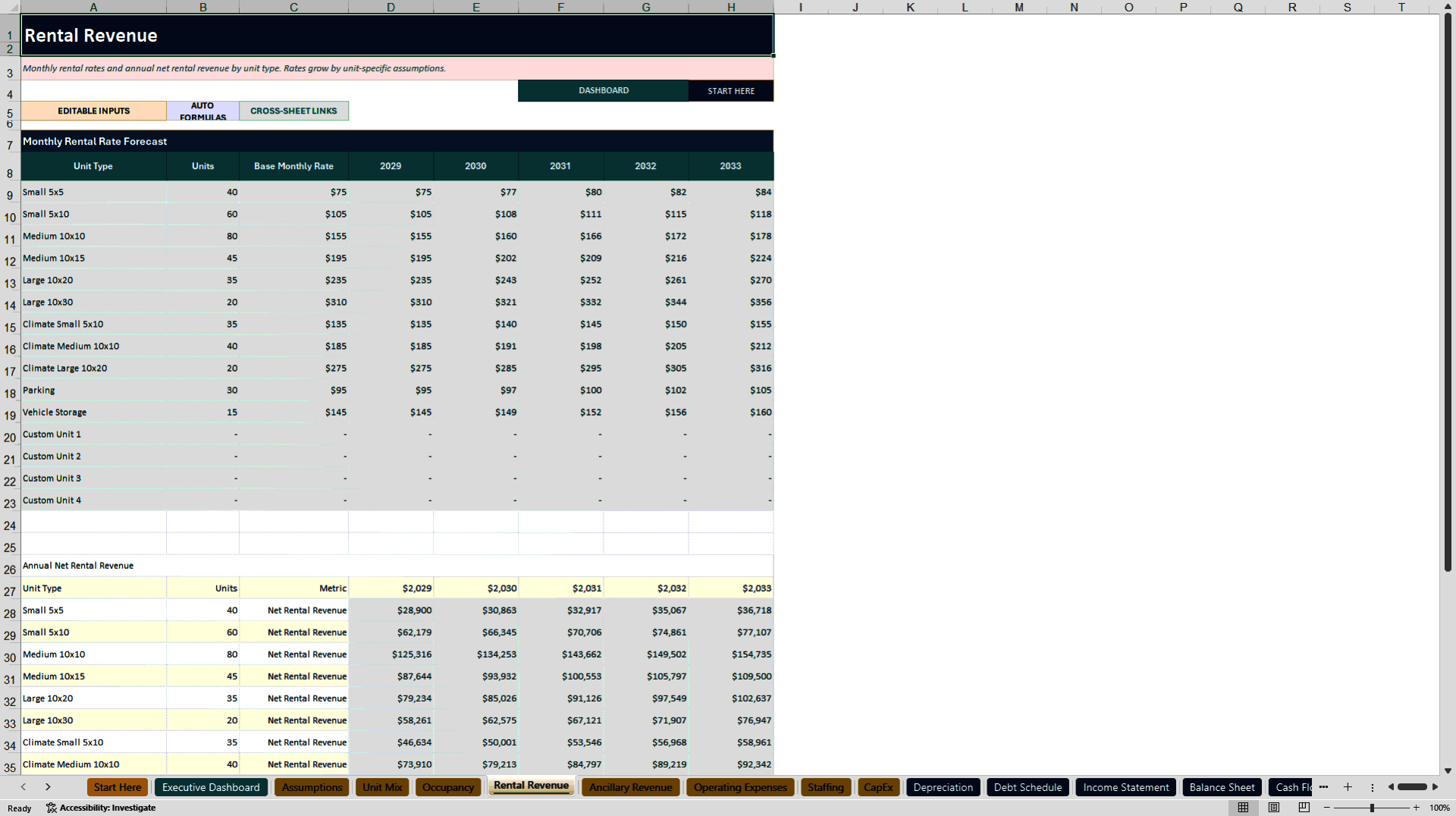This screenshot has width=1456, height=816.
Task: Switch to Executive Dashboard tab
Action: tap(211, 787)
